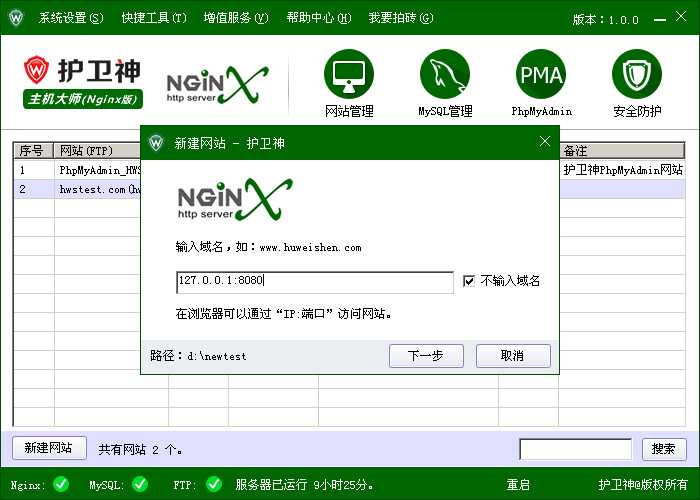Focus the domain input containing 127.0.0.1:8080
This screenshot has width=700, height=500.
click(x=315, y=282)
